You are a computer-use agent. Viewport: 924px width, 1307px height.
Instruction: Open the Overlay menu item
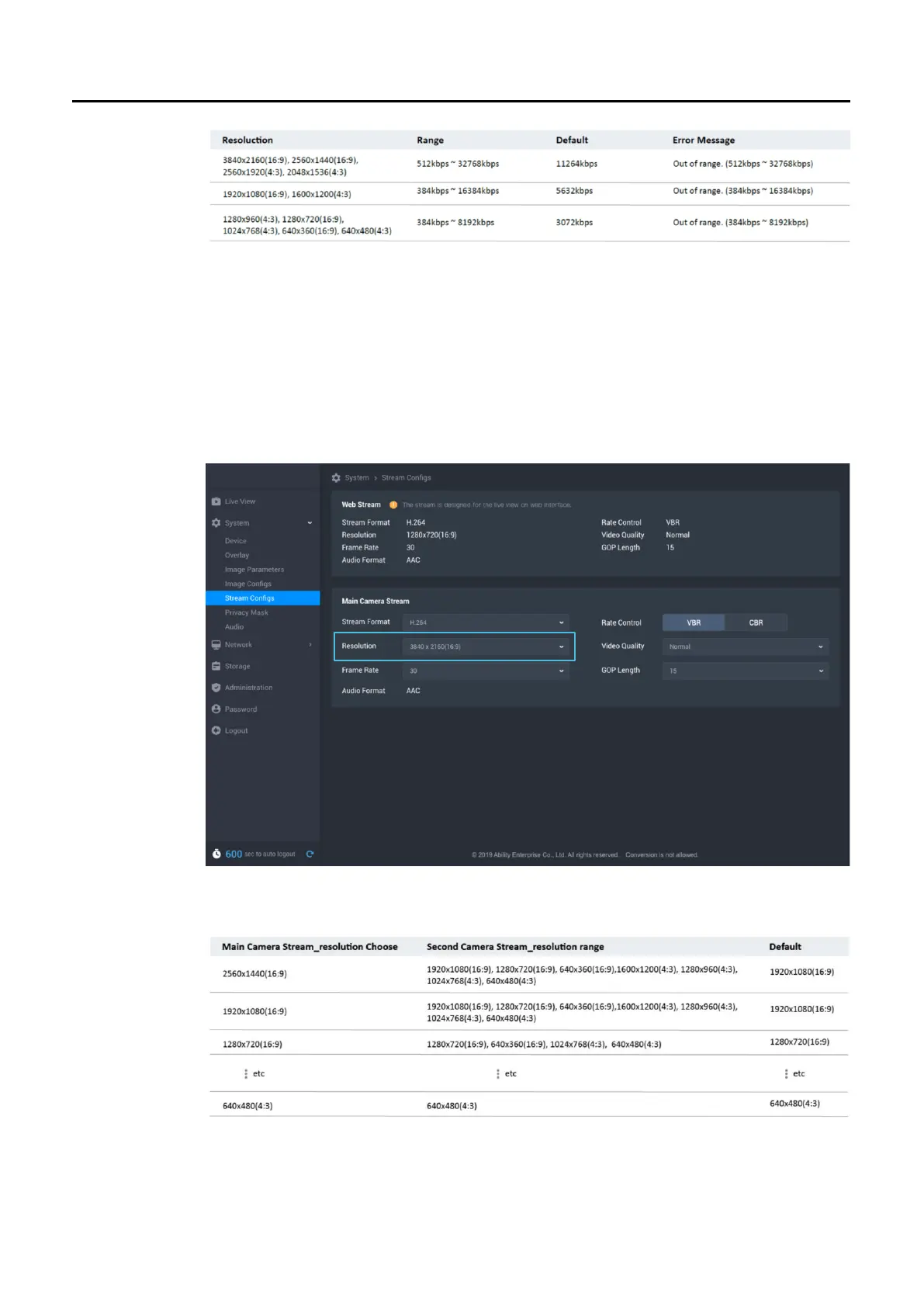click(x=237, y=556)
